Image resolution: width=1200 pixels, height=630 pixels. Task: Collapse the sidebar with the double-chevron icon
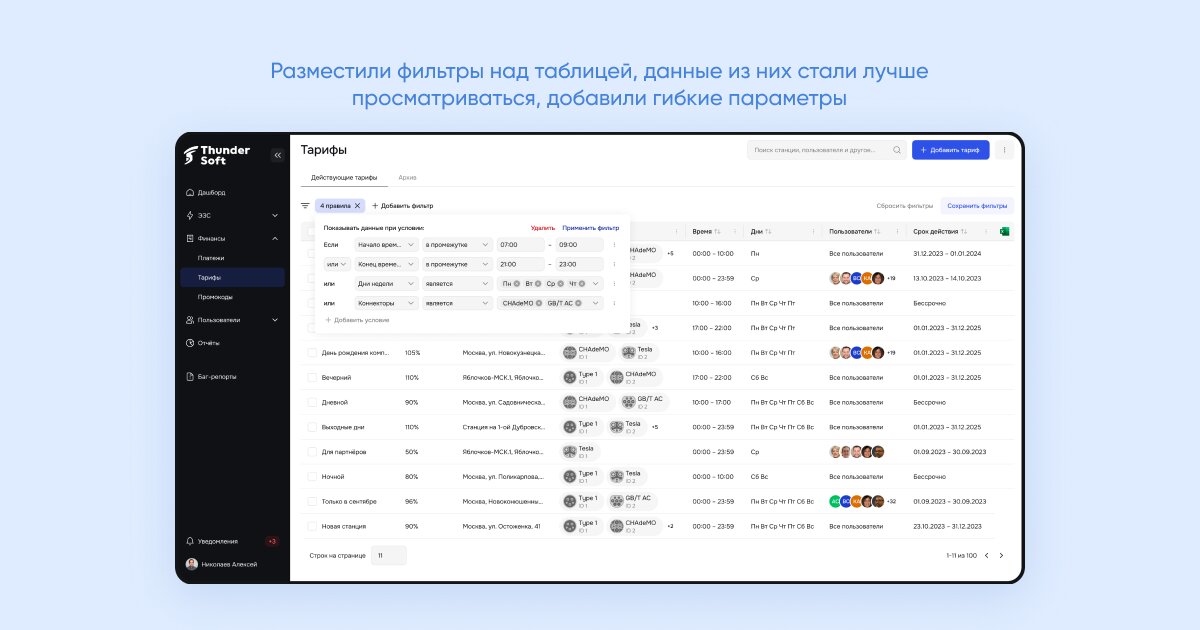pyautogui.click(x=277, y=155)
